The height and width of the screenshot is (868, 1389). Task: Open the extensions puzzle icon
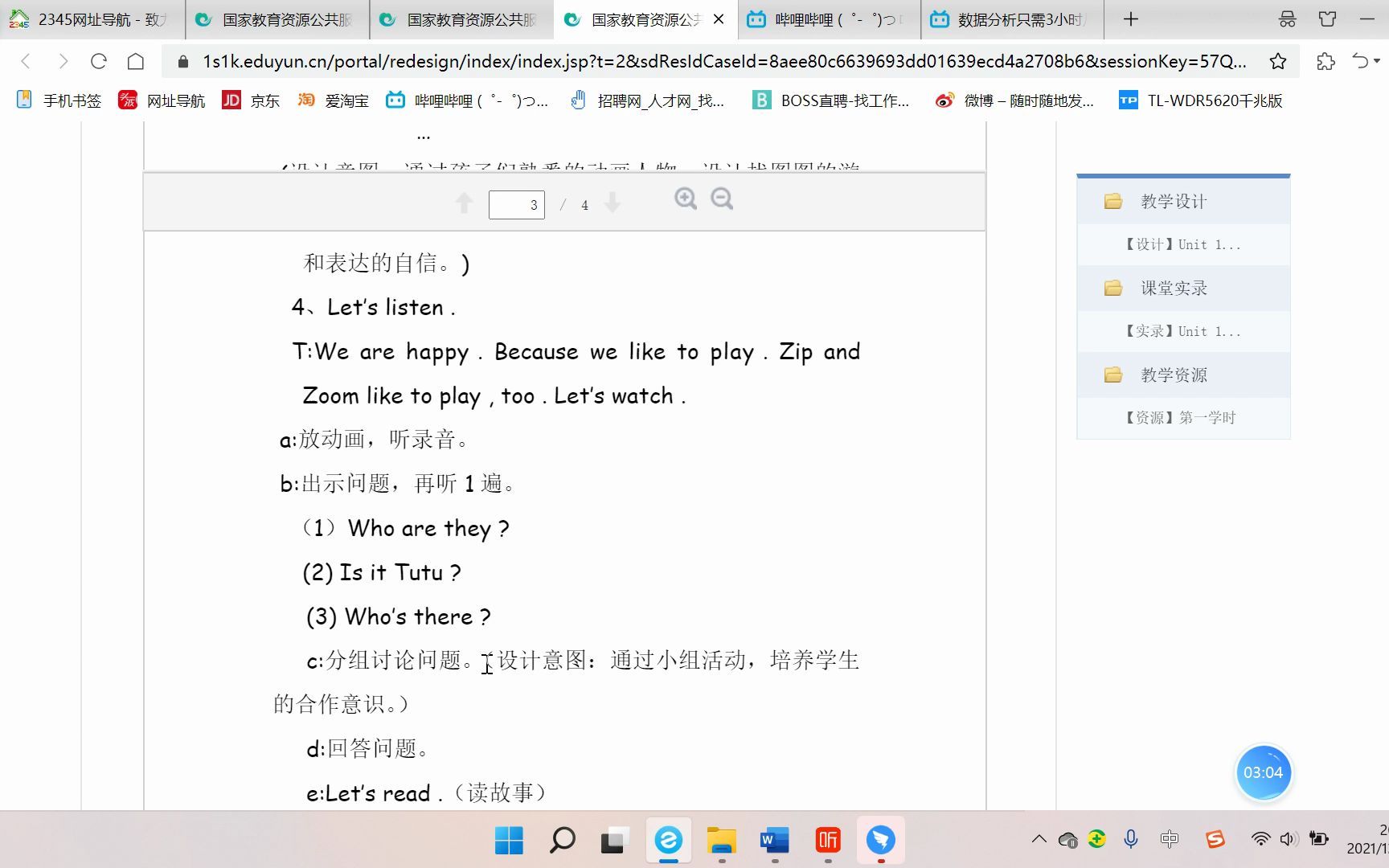coord(1325,61)
